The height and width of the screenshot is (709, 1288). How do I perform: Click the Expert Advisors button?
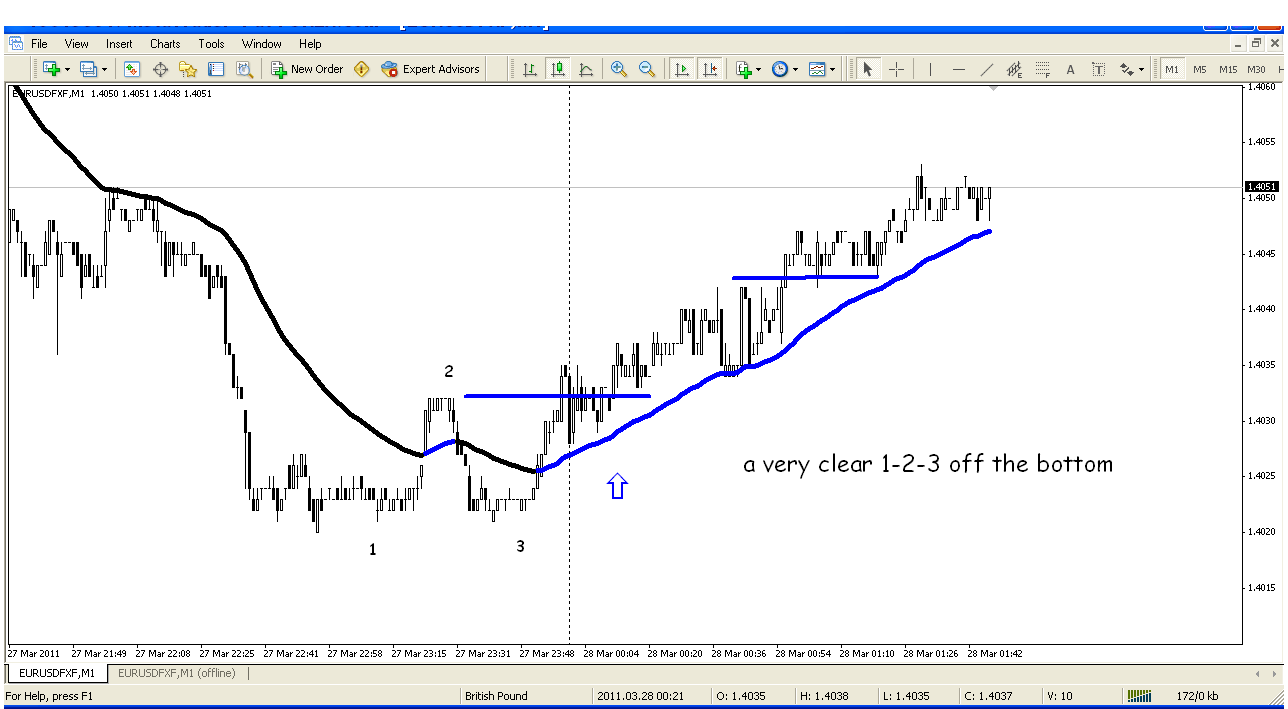pyautogui.click(x=430, y=69)
